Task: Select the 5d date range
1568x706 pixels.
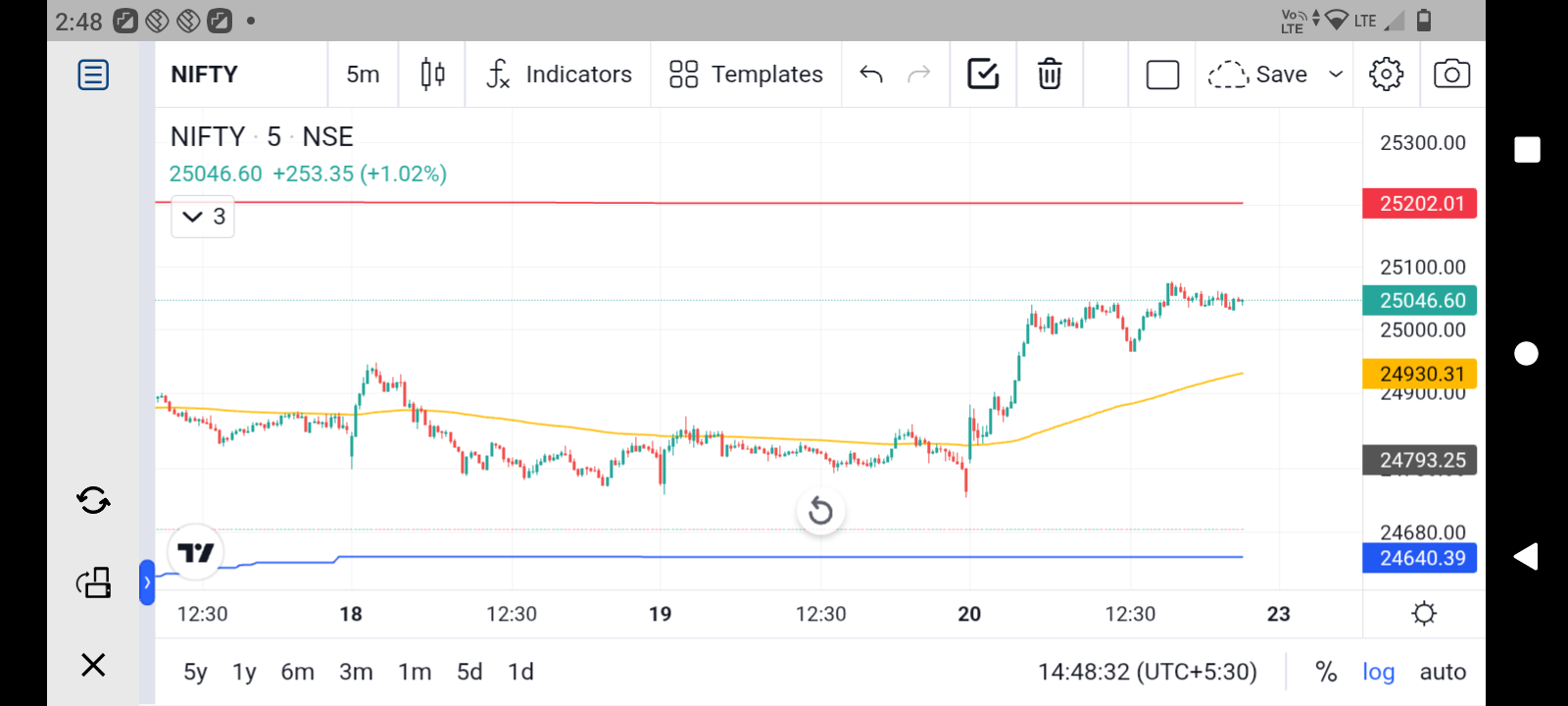Action: tap(469, 672)
